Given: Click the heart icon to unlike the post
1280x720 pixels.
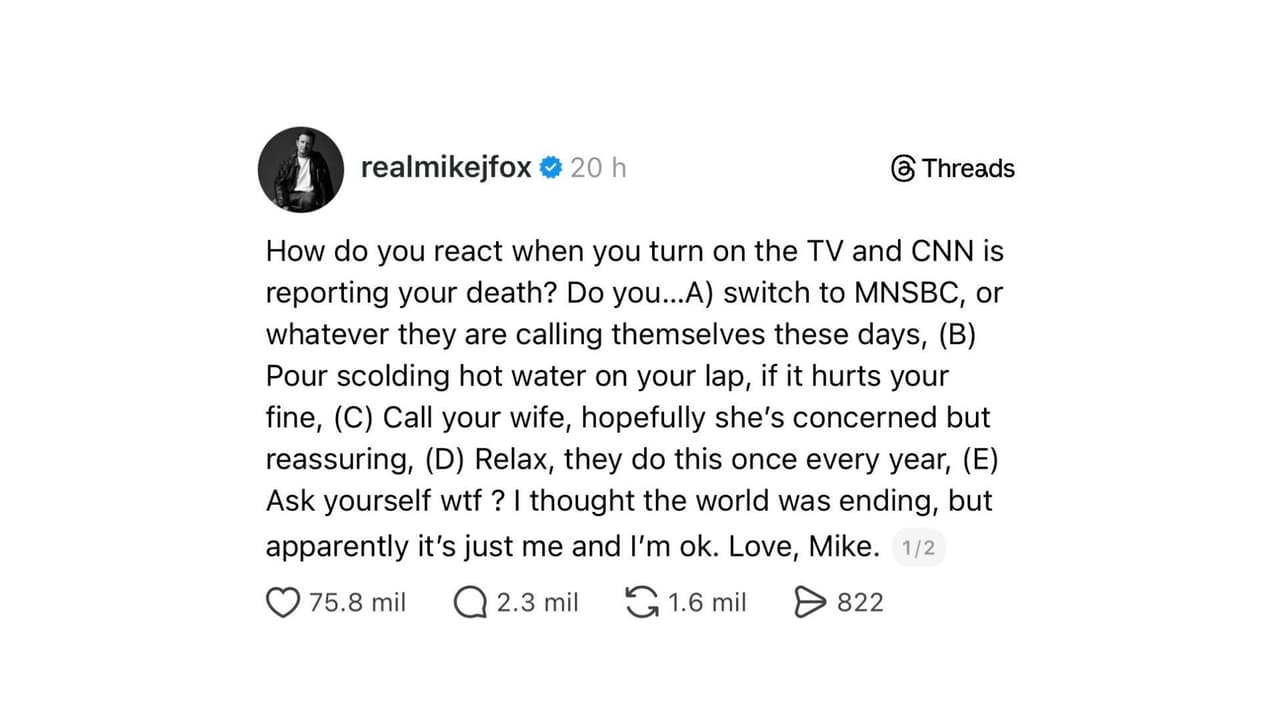Looking at the screenshot, I should tap(282, 601).
